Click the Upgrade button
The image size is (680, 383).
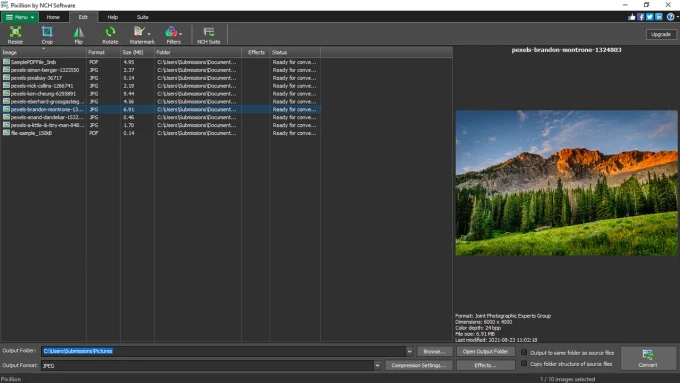(661, 34)
